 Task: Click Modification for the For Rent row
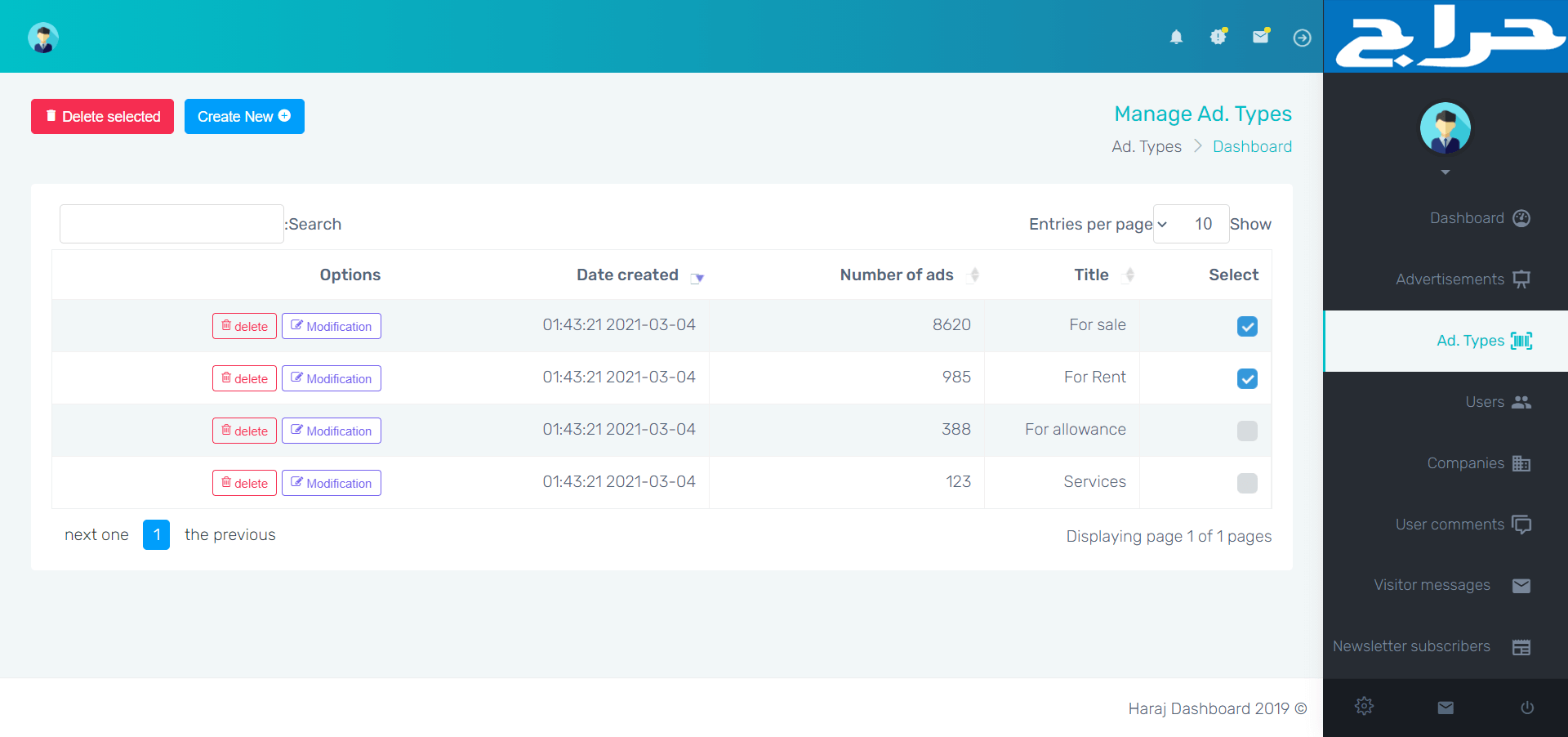(332, 378)
